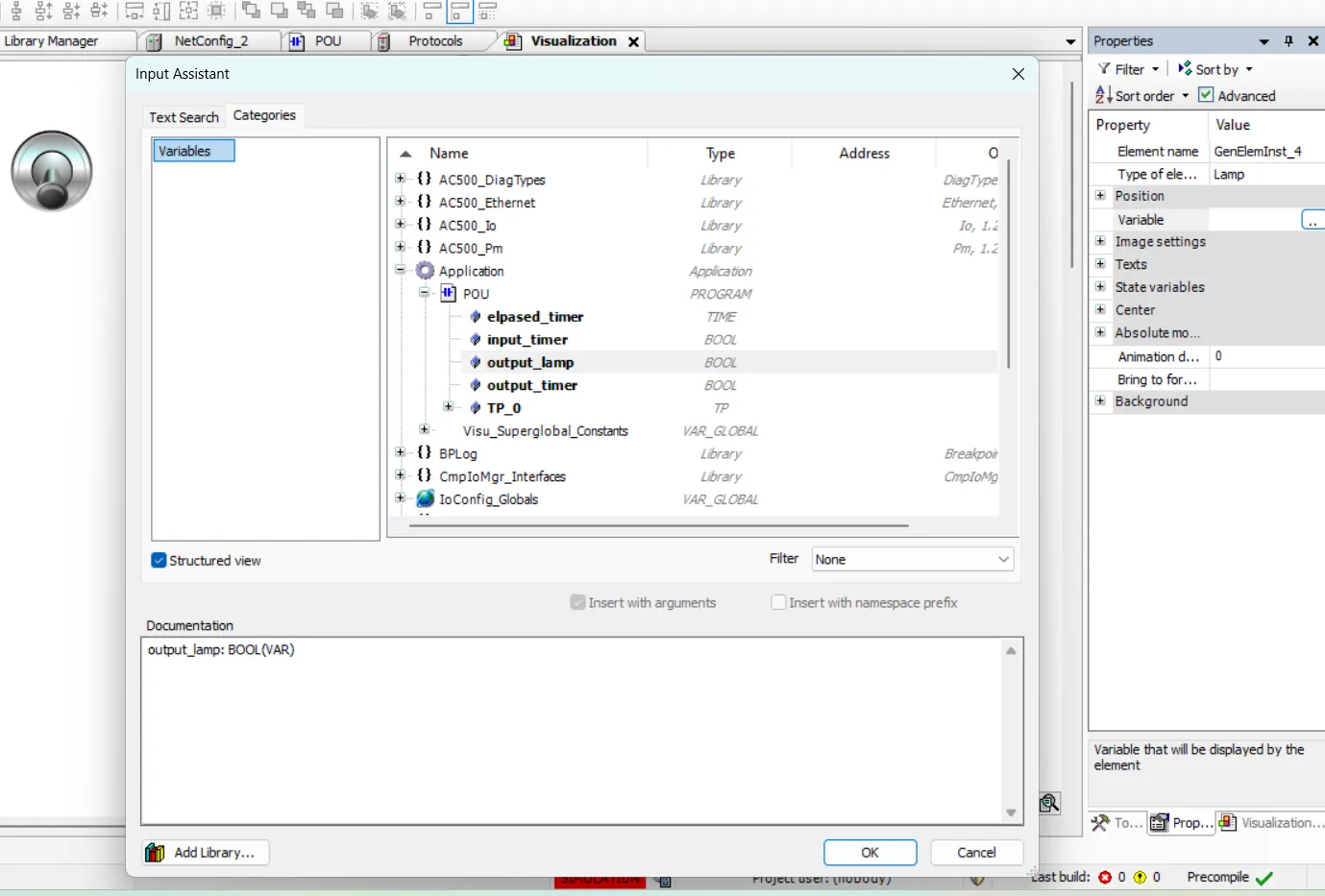Confirm selection with OK button
This screenshot has width=1325, height=896.
tap(870, 853)
